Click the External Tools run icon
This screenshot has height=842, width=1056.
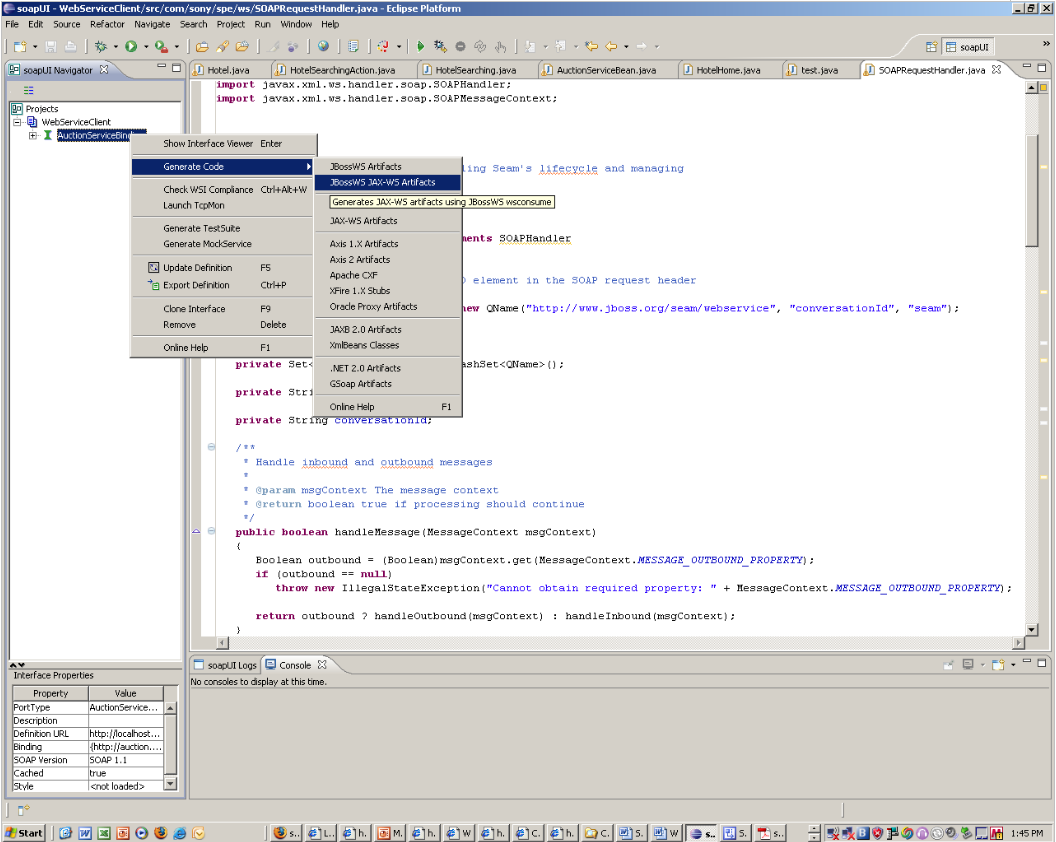coord(161,46)
